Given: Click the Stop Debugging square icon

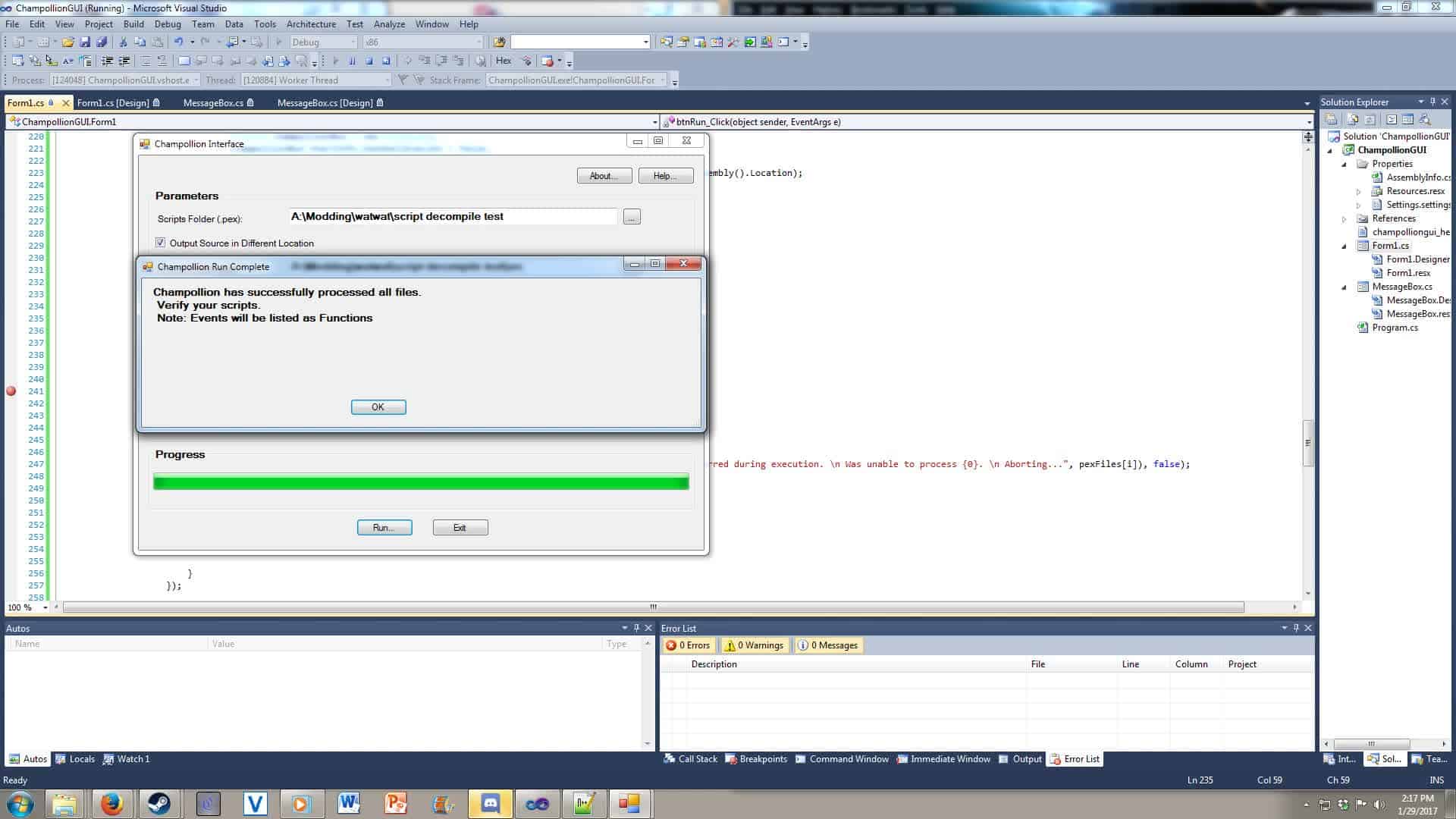Looking at the screenshot, I should pos(369,61).
